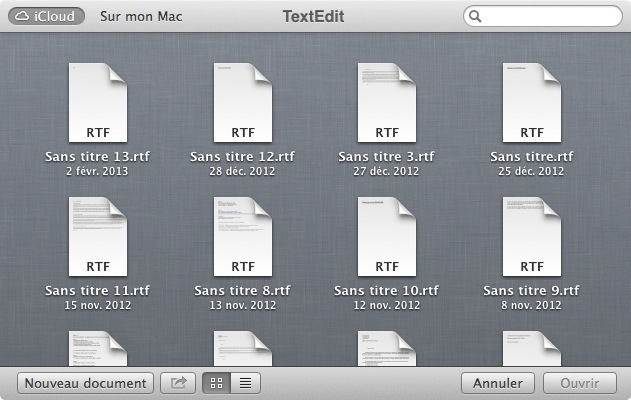Click the Ouvrir button
The image size is (631, 400).
[x=580, y=383]
